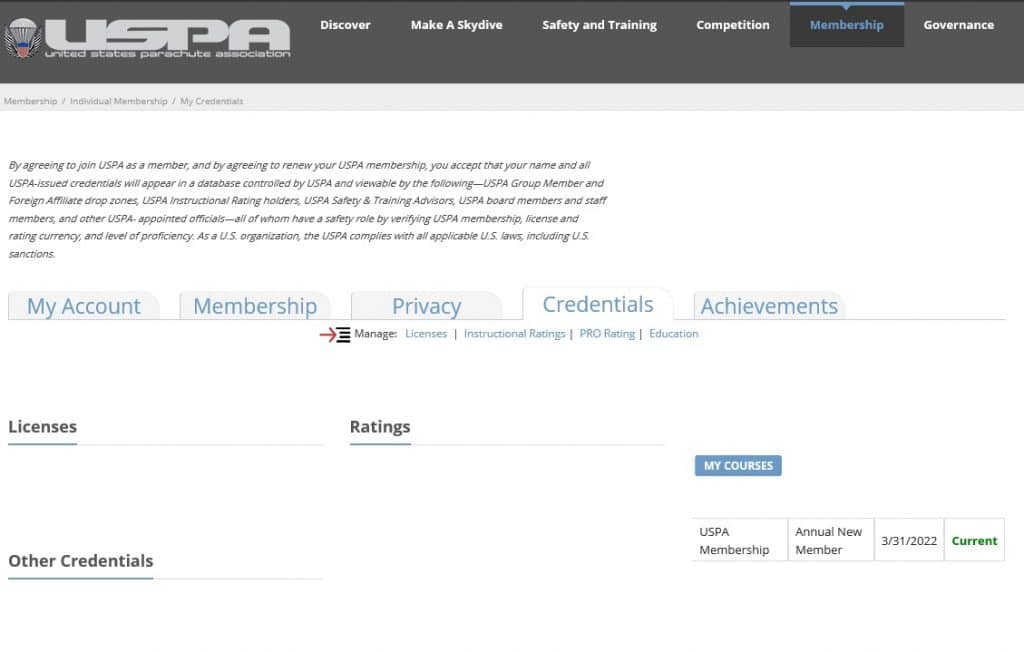Click the Ratings section heading
1024x652 pixels.
tap(380, 427)
